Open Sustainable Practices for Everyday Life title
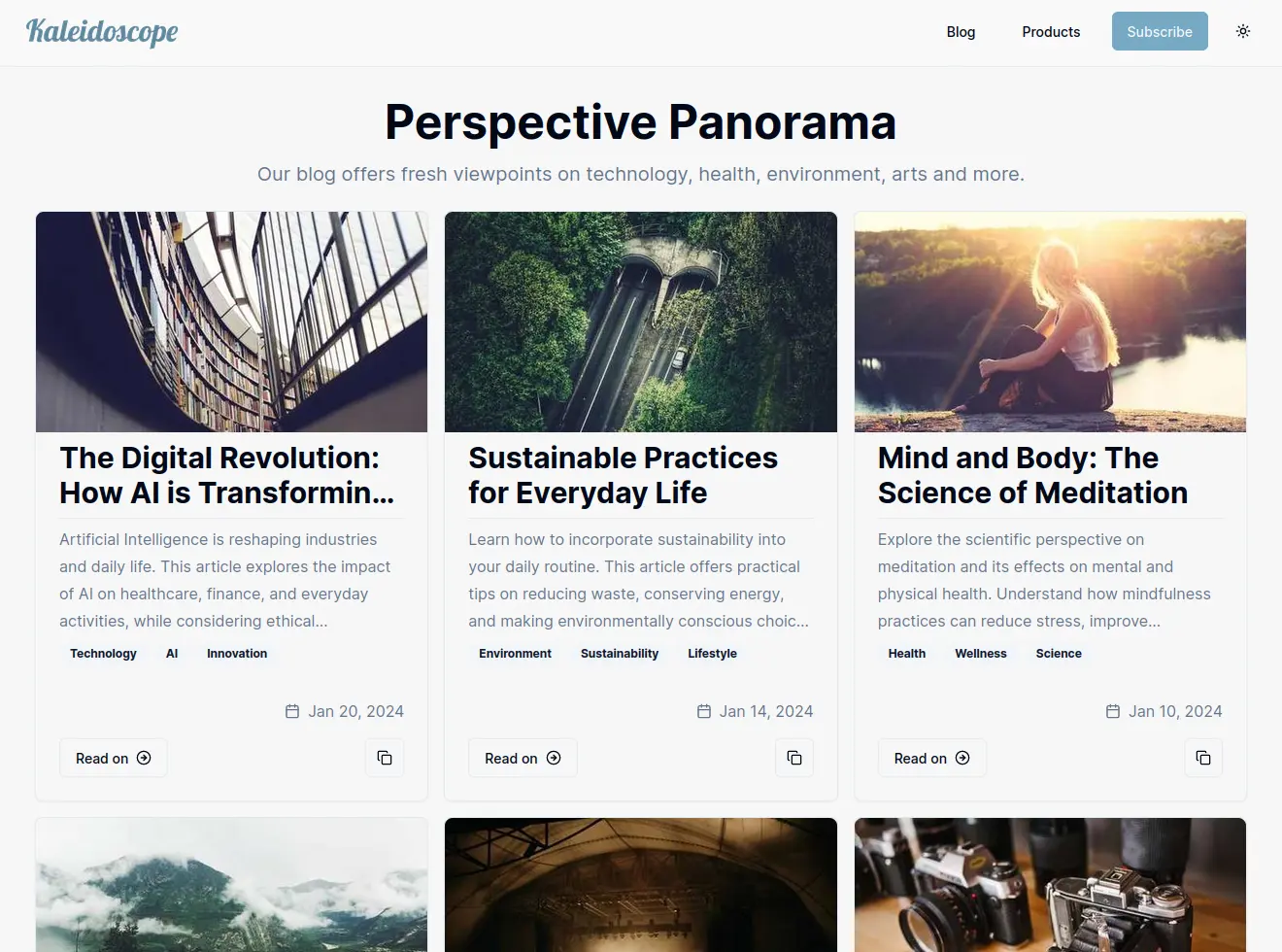 tap(623, 475)
